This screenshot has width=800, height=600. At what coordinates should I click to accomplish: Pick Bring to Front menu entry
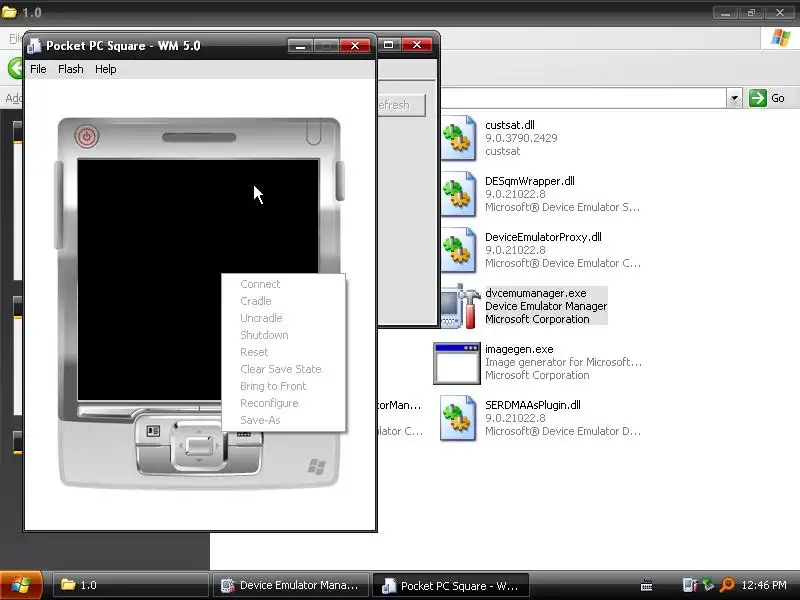pos(273,386)
